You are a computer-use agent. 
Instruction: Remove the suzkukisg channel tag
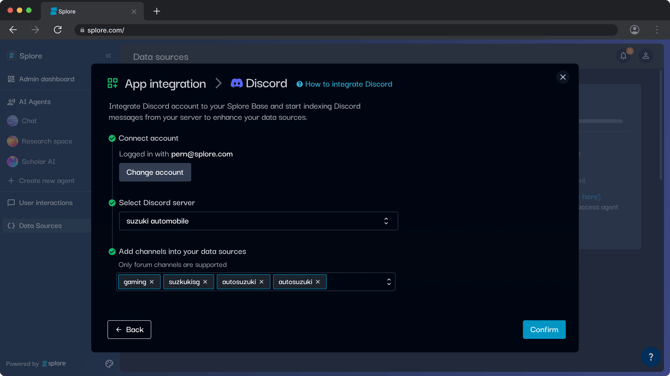pos(205,282)
